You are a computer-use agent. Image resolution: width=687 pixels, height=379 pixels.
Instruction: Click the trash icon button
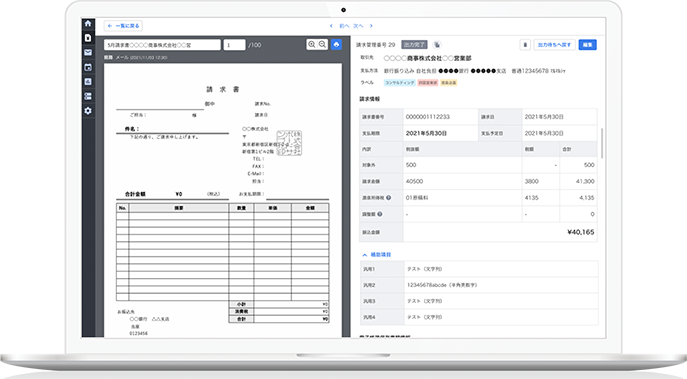(525, 45)
